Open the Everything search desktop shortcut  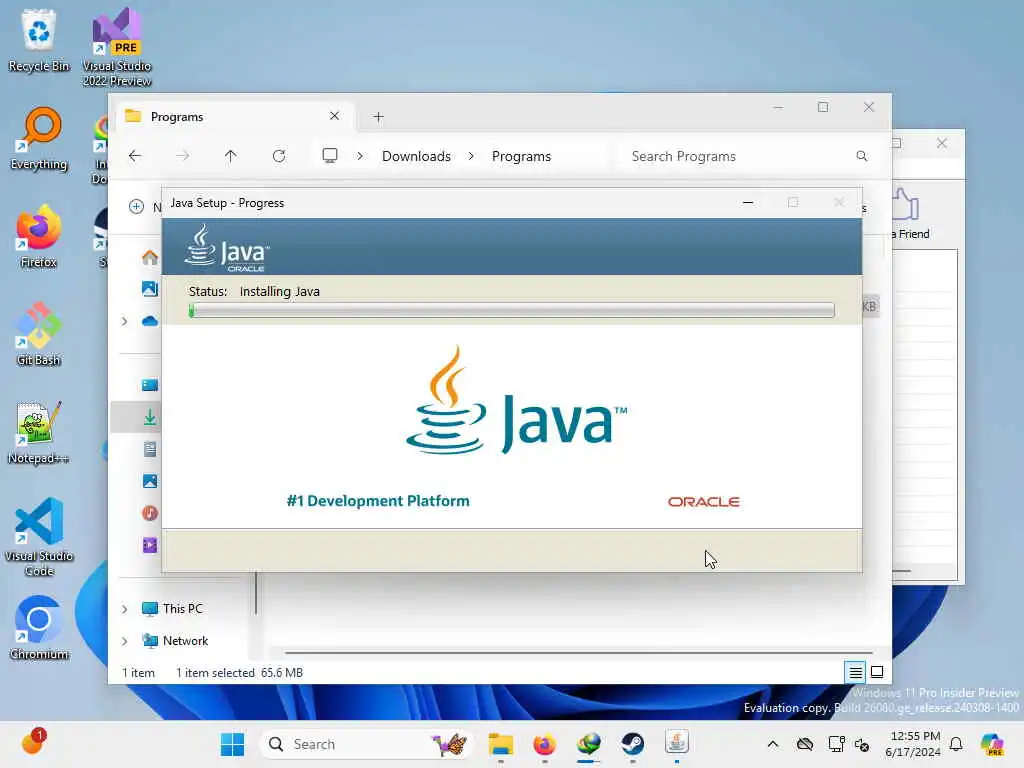point(39,138)
